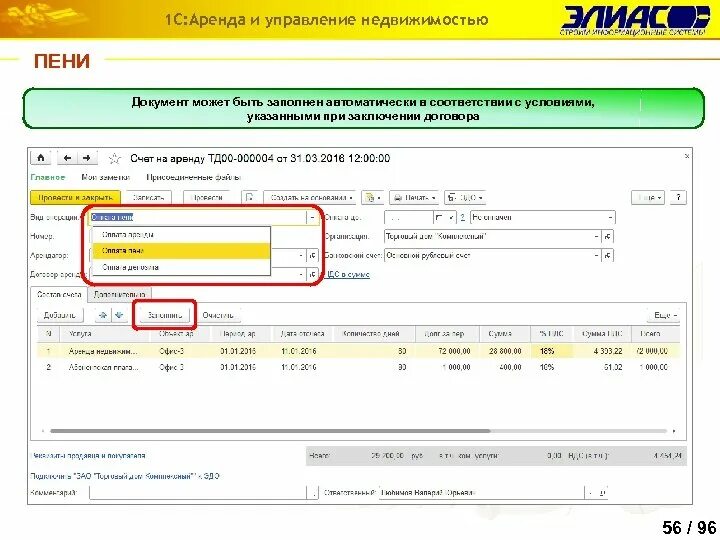
Task: Open the Присоединенные файлы section
Action: (193, 177)
